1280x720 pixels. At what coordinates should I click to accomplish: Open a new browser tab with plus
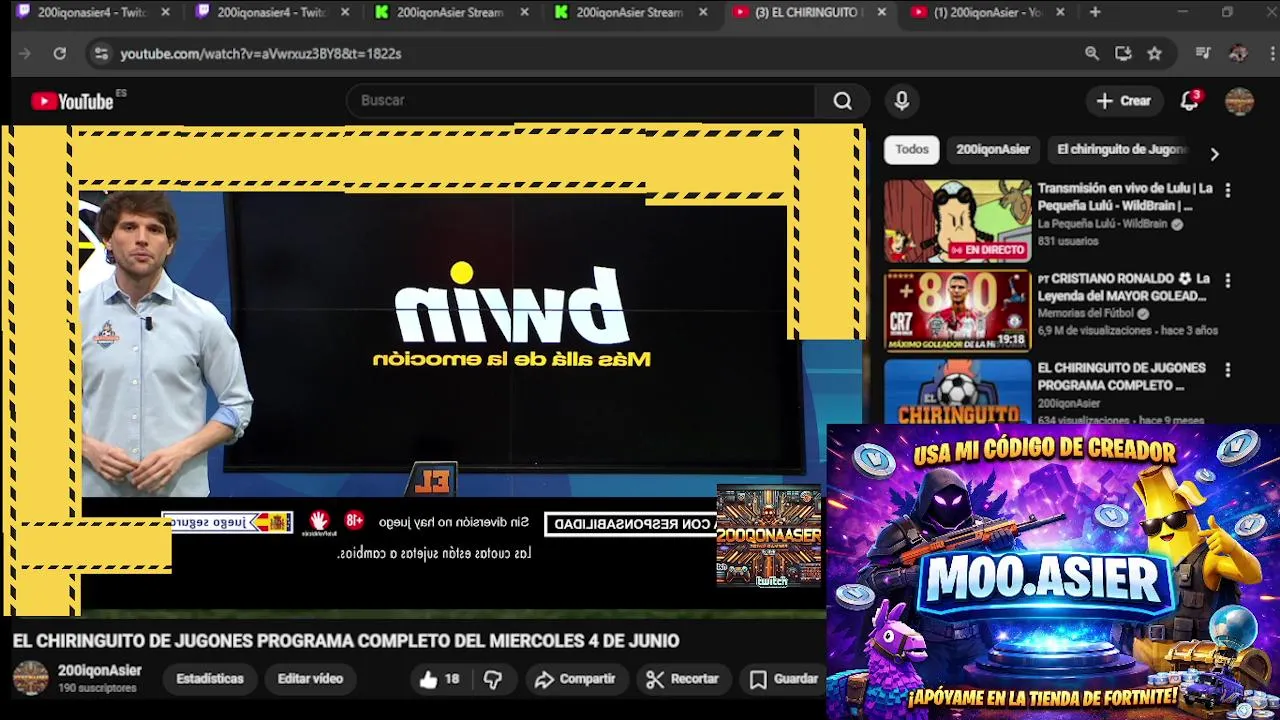(1095, 12)
